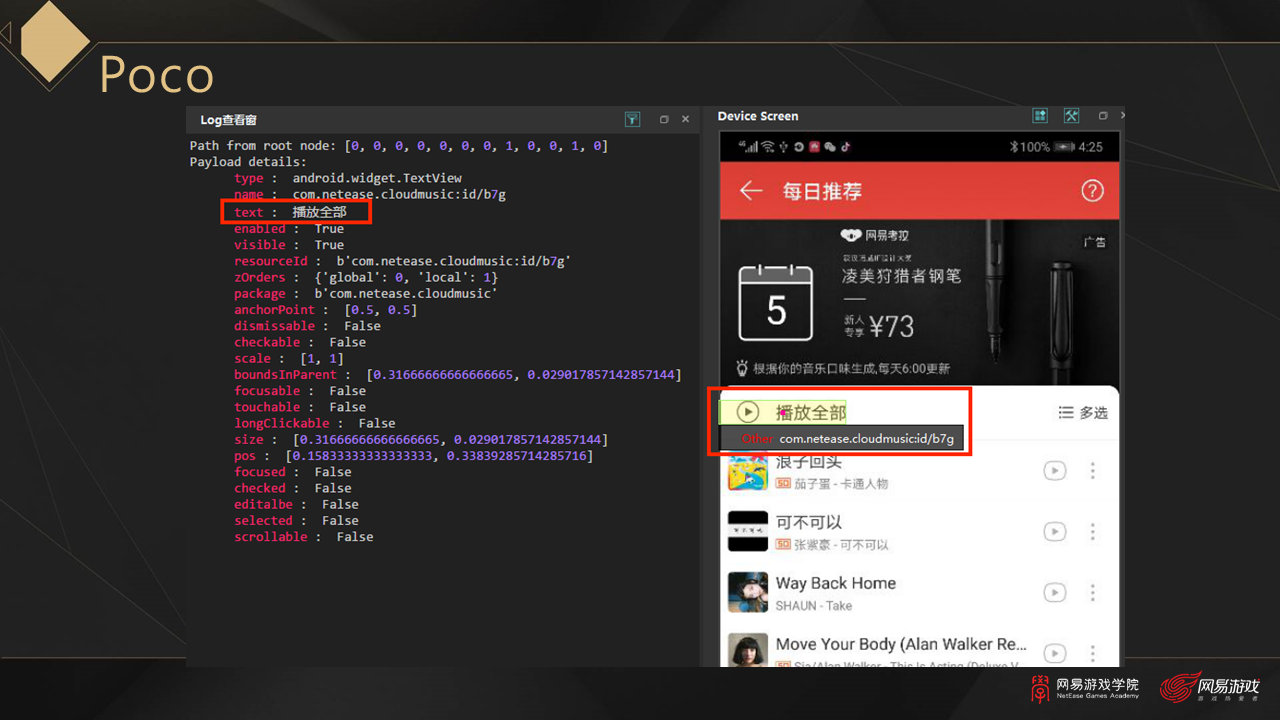Tap the 浪子回头 album cover thumbnail

tap(747, 471)
